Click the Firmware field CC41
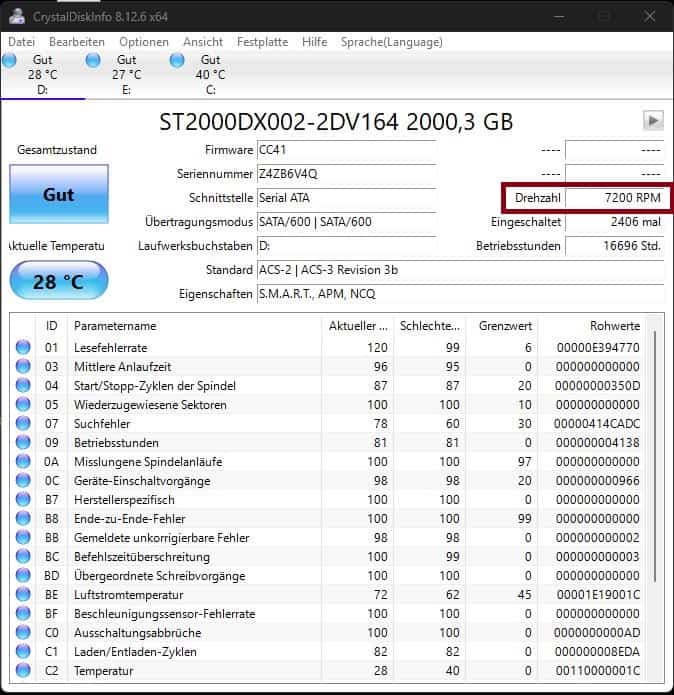 point(347,150)
